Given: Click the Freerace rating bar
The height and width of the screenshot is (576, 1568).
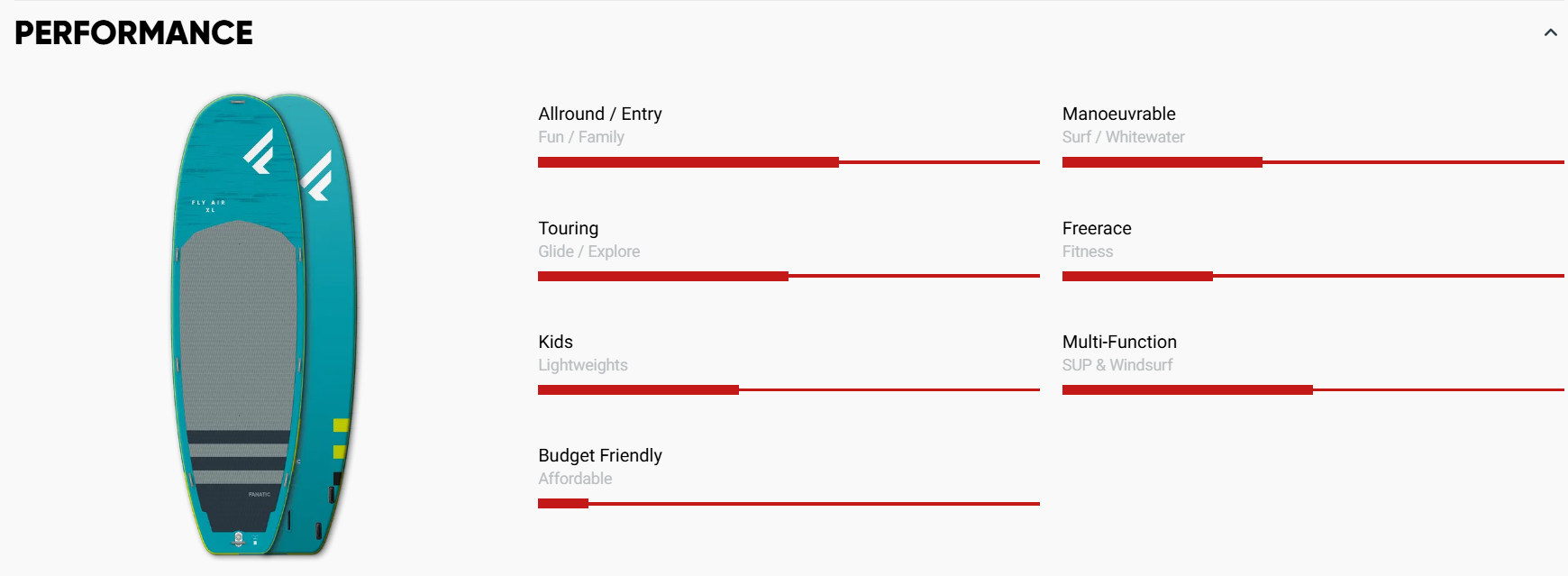Looking at the screenshot, I should [x=1312, y=276].
